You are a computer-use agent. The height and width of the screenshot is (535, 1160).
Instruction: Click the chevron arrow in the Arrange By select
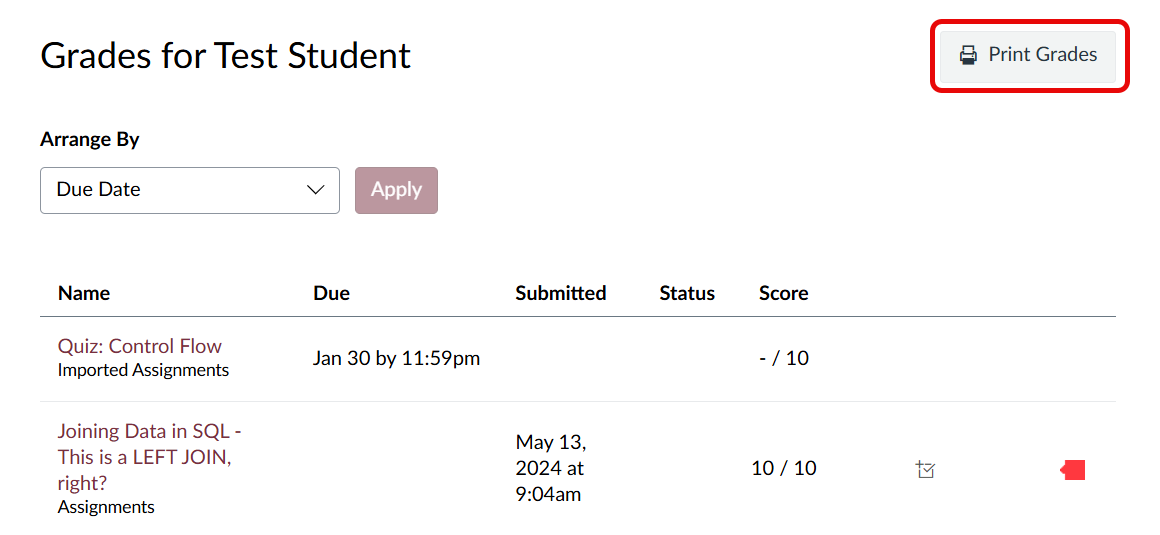click(x=316, y=190)
